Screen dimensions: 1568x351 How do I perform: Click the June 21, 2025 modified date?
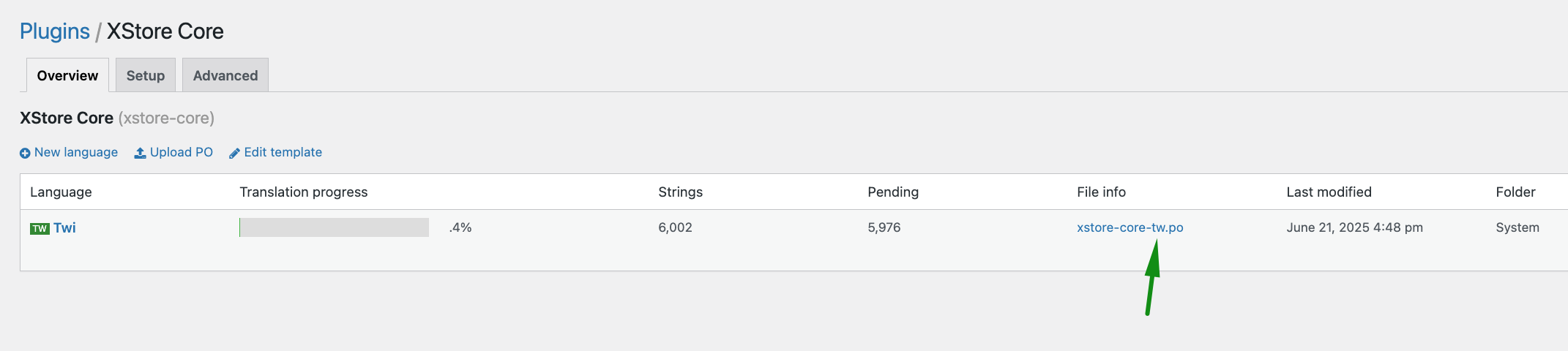point(1354,227)
